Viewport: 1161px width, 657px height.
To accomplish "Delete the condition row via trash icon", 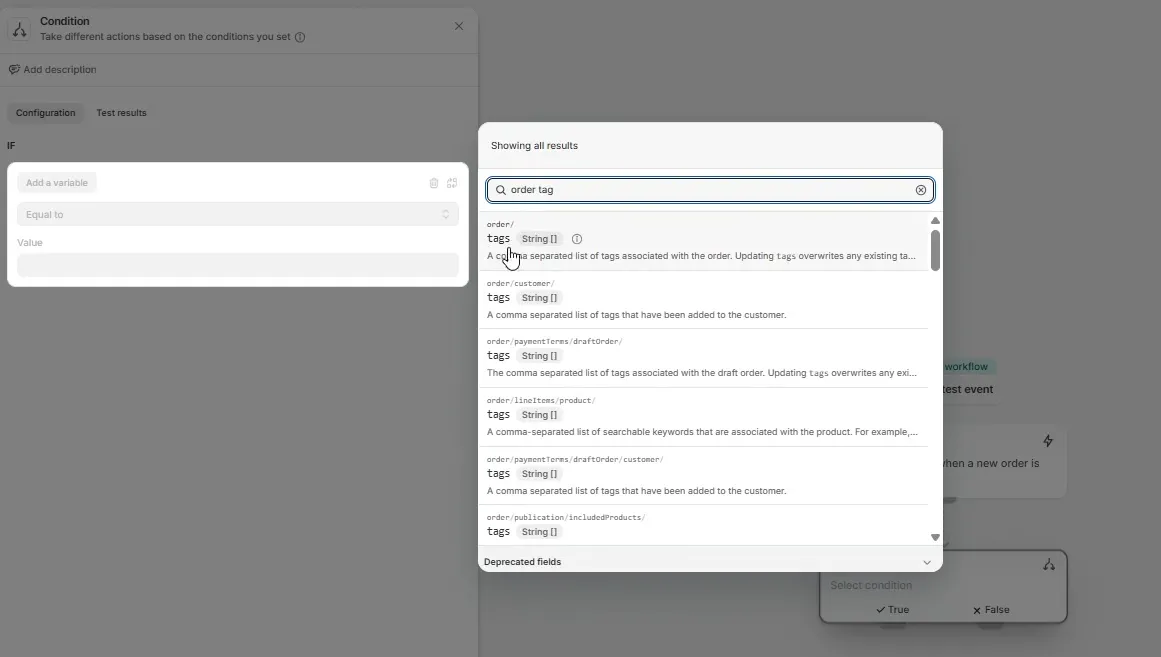I will click(x=434, y=183).
